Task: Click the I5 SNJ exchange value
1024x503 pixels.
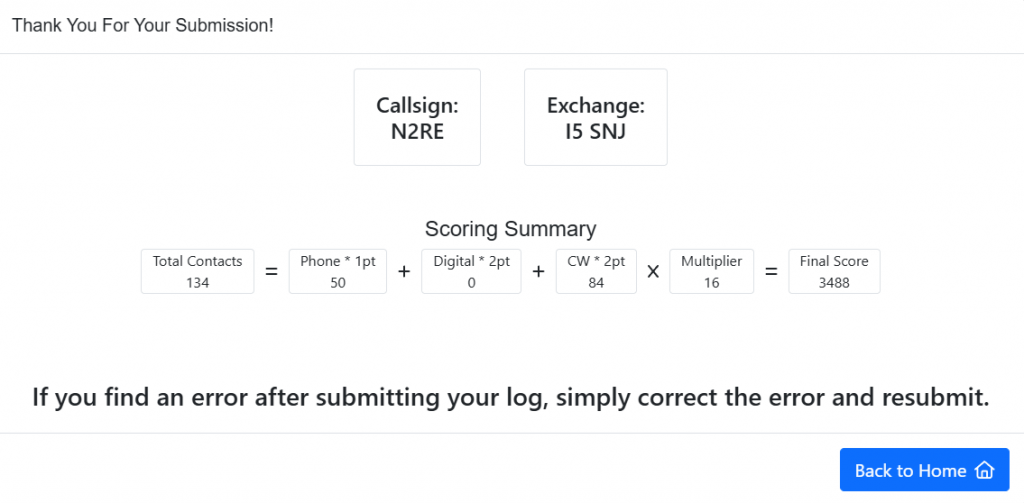Action: pyautogui.click(x=595, y=130)
